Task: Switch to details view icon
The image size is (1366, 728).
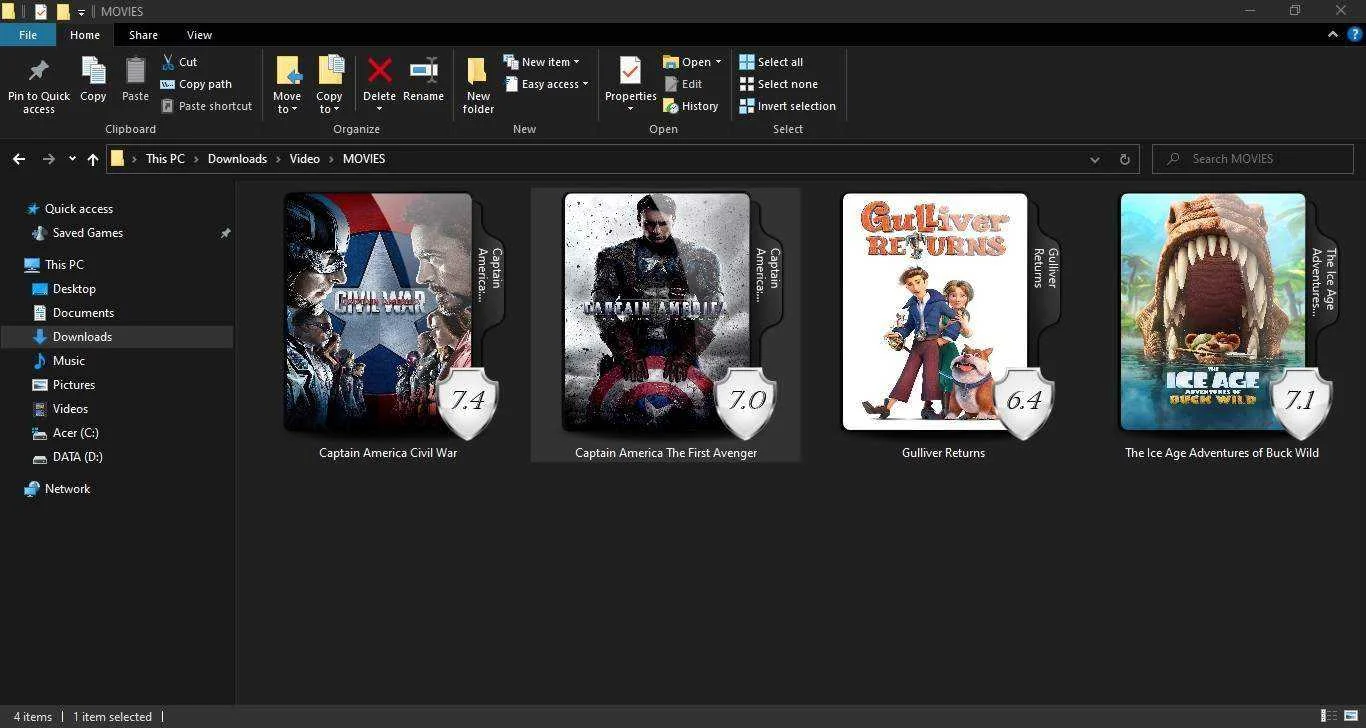Action: coord(1329,716)
